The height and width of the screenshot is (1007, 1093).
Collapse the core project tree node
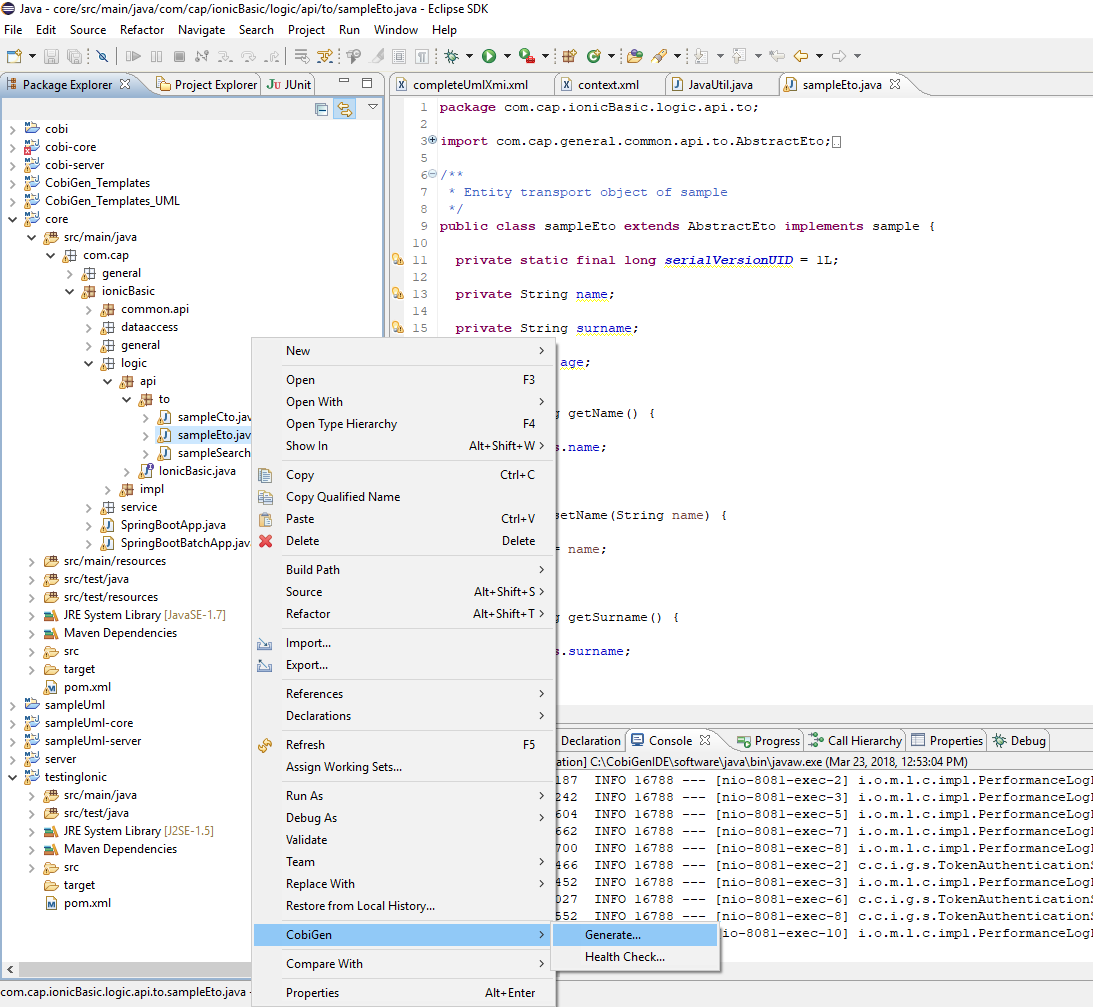point(13,219)
